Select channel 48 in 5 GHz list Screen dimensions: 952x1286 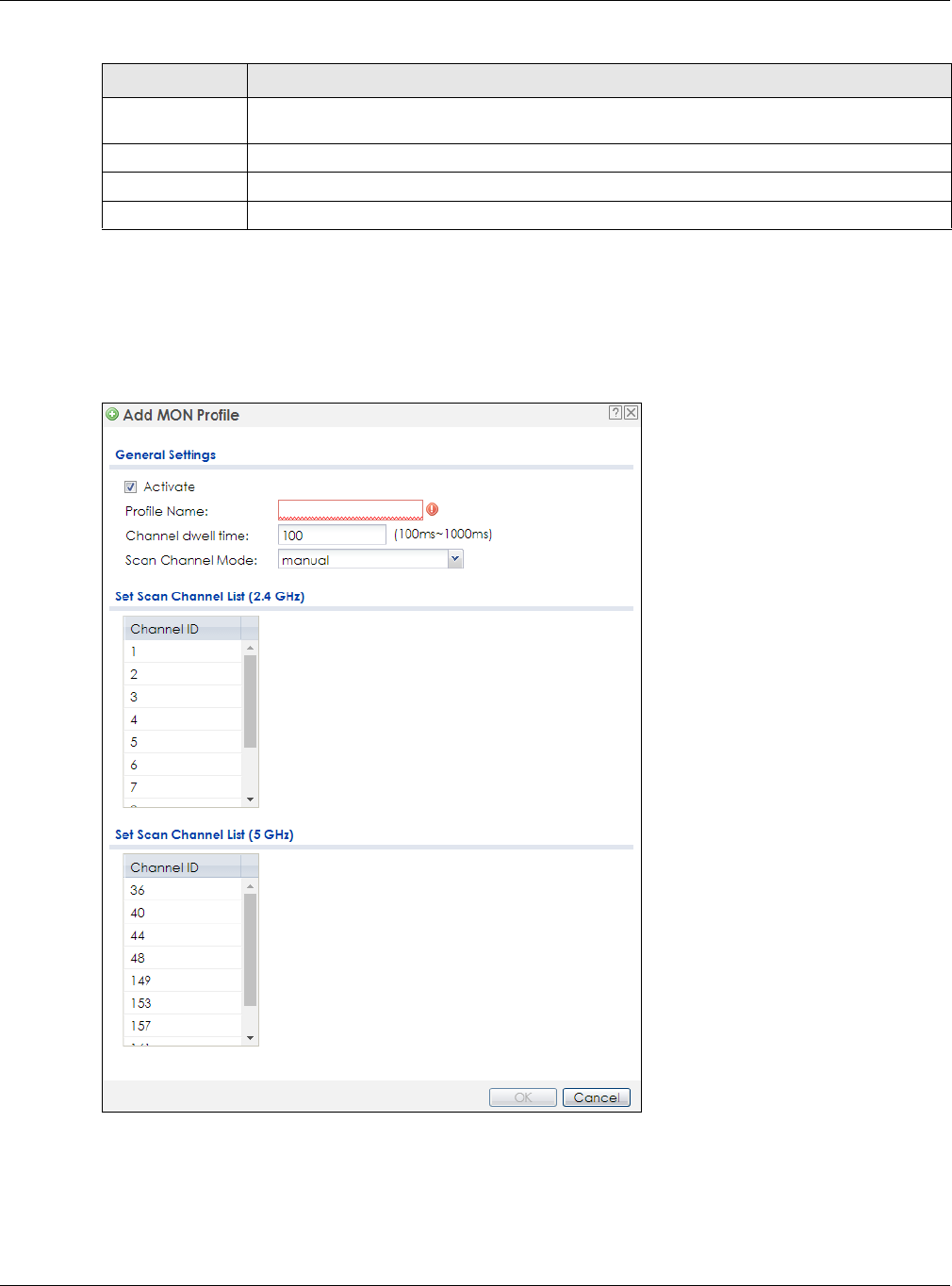[x=183, y=958]
